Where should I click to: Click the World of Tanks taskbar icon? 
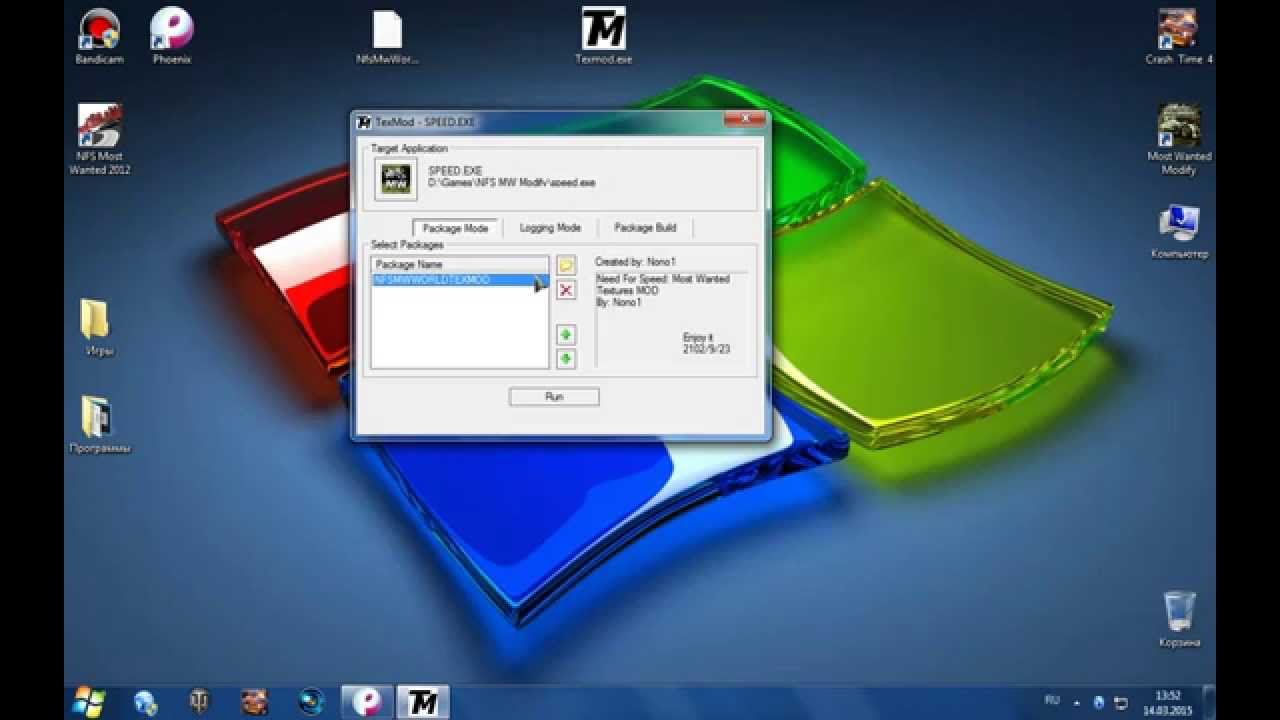click(x=200, y=702)
